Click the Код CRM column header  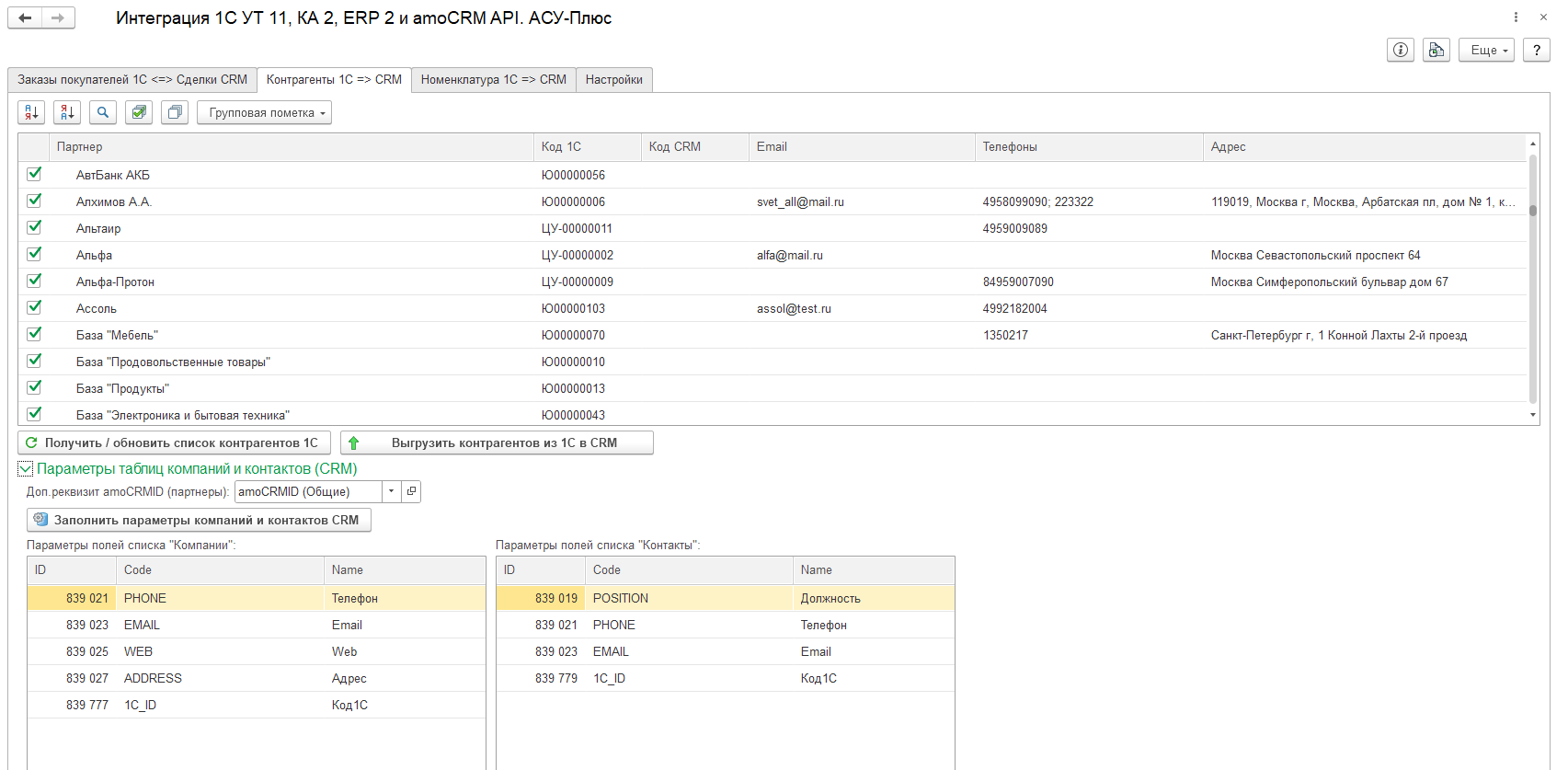(695, 147)
